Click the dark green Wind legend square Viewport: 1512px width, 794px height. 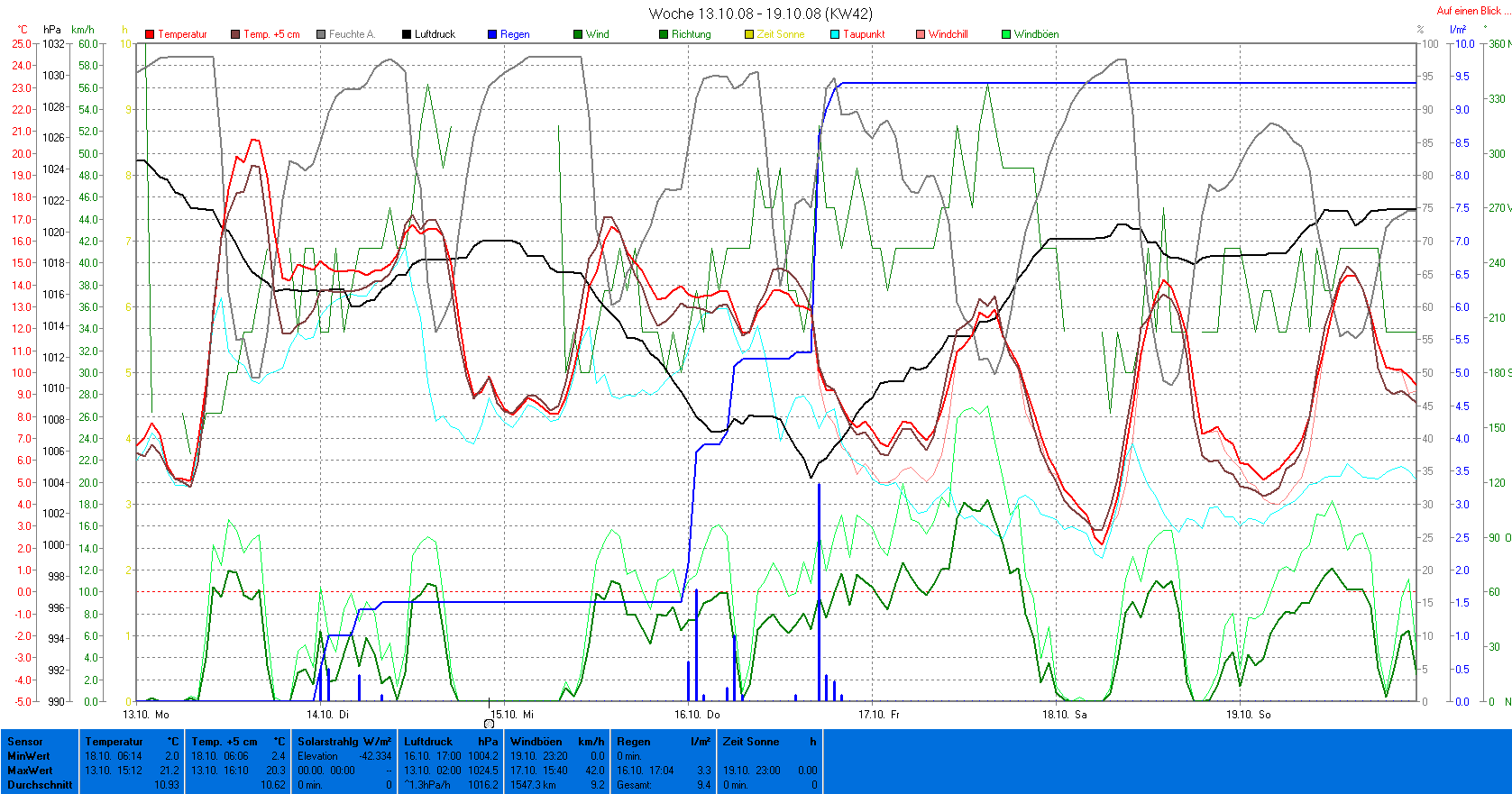click(x=578, y=34)
